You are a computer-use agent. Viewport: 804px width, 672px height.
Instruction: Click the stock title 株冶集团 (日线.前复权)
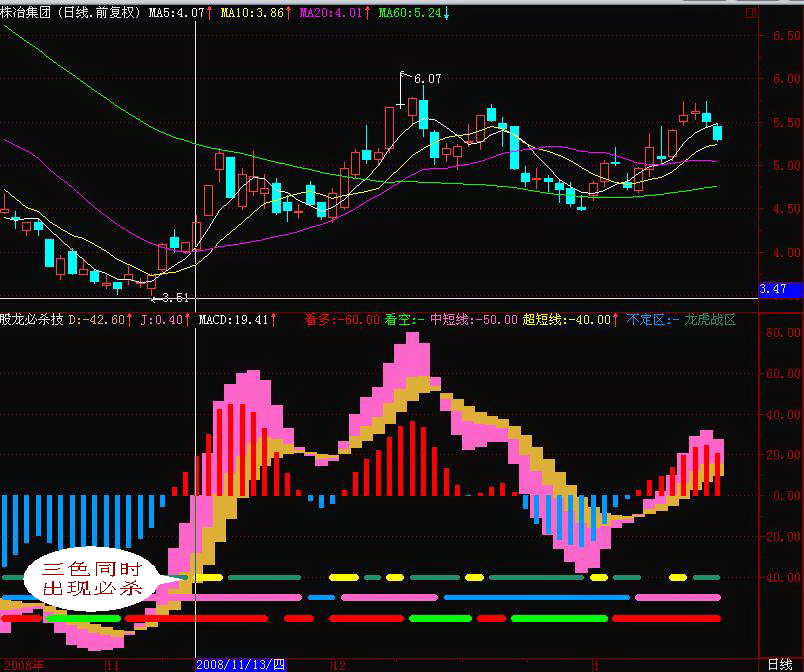click(71, 13)
